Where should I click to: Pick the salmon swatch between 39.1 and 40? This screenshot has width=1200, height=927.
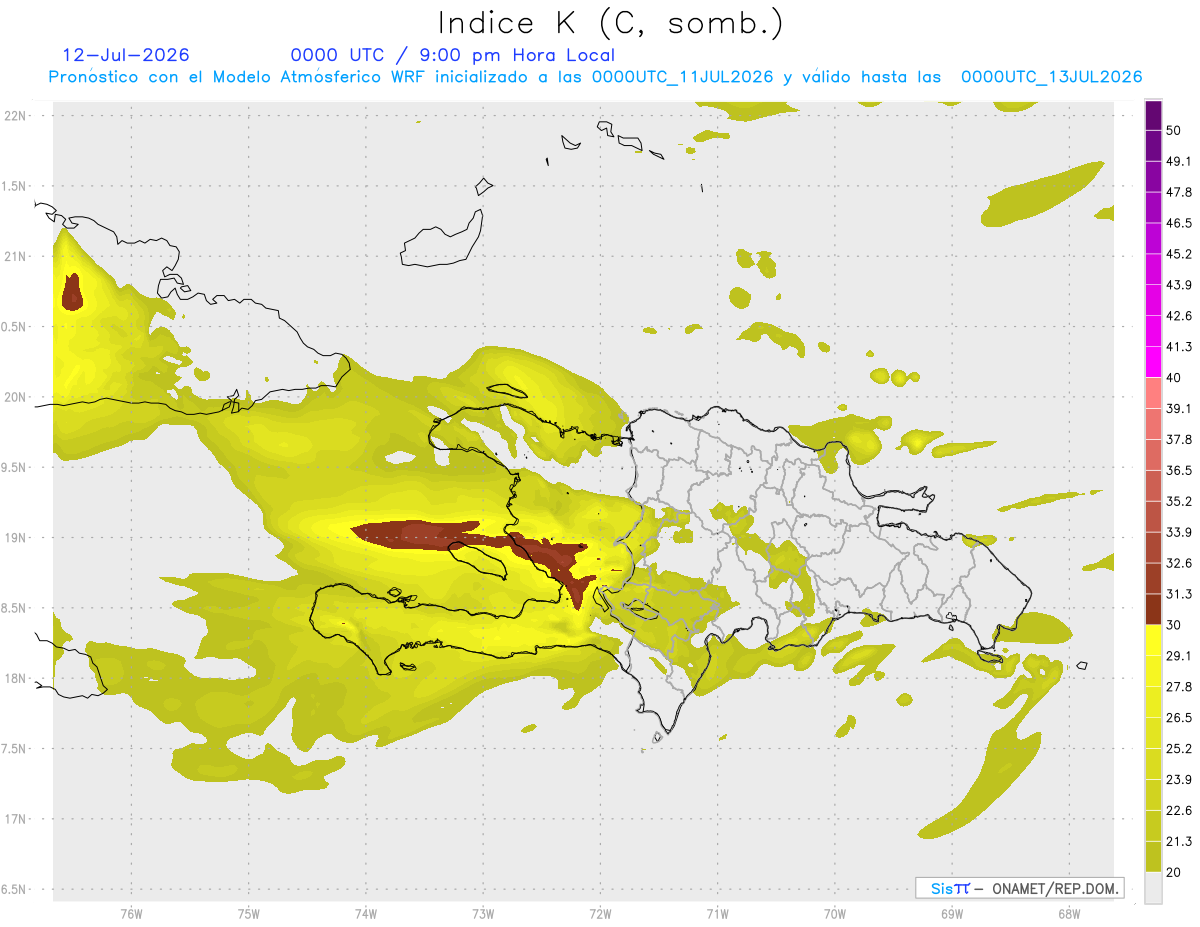[1154, 393]
